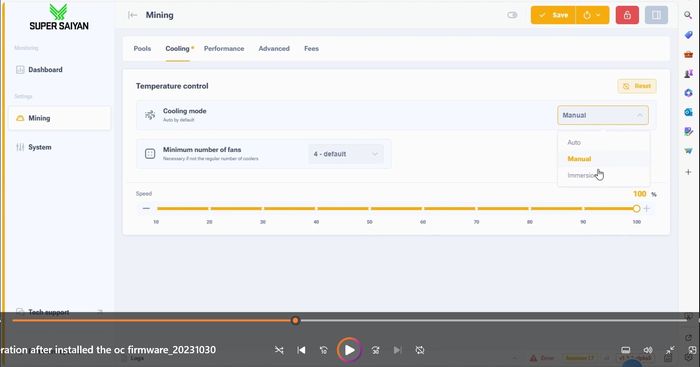Mute the video player volume icon
Image resolution: width=700 pixels, height=367 pixels.
648,350
